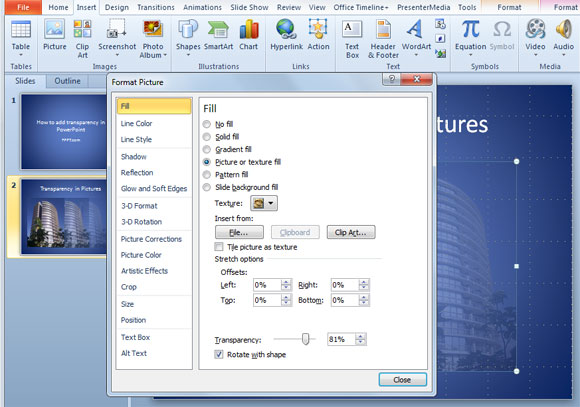Switch to the Design ribbon tab
The height and width of the screenshot is (407, 580).
pos(117,7)
